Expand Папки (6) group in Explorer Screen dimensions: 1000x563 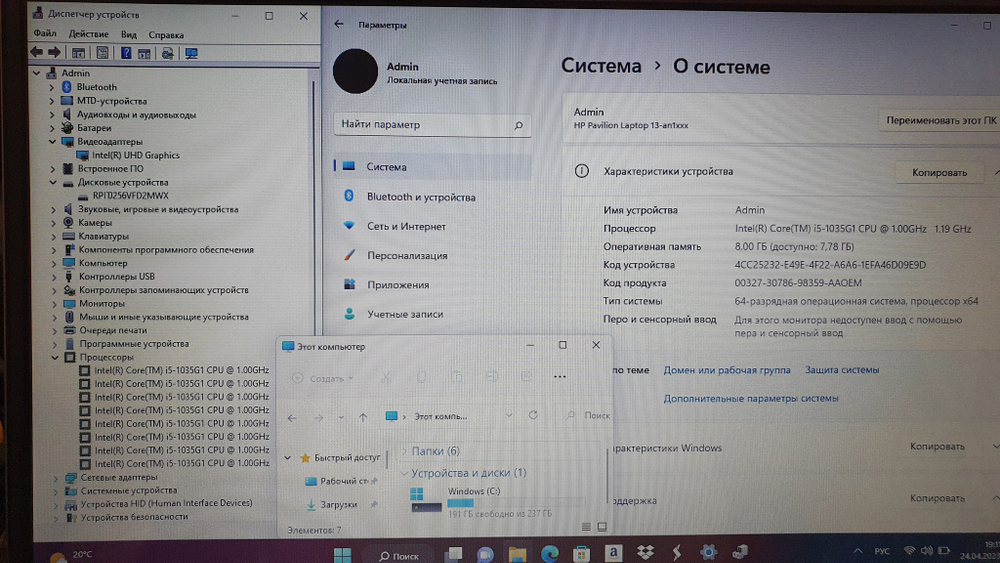(x=404, y=451)
